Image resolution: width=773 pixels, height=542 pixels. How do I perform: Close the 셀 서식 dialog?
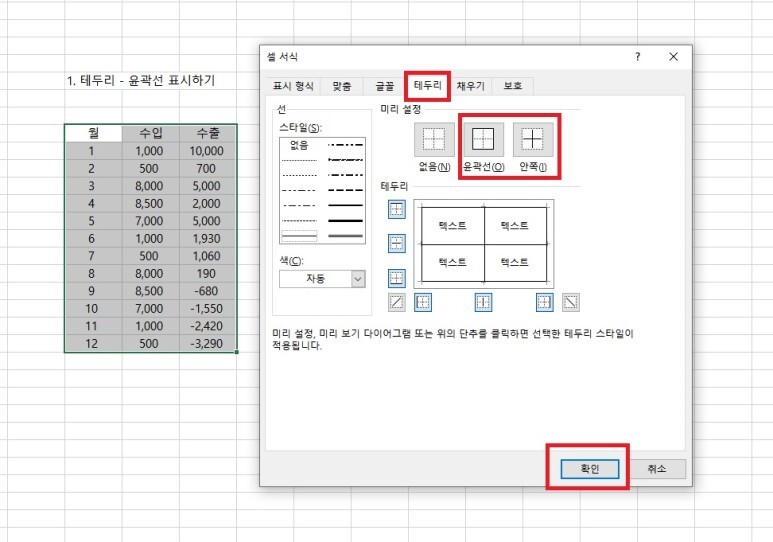(673, 57)
